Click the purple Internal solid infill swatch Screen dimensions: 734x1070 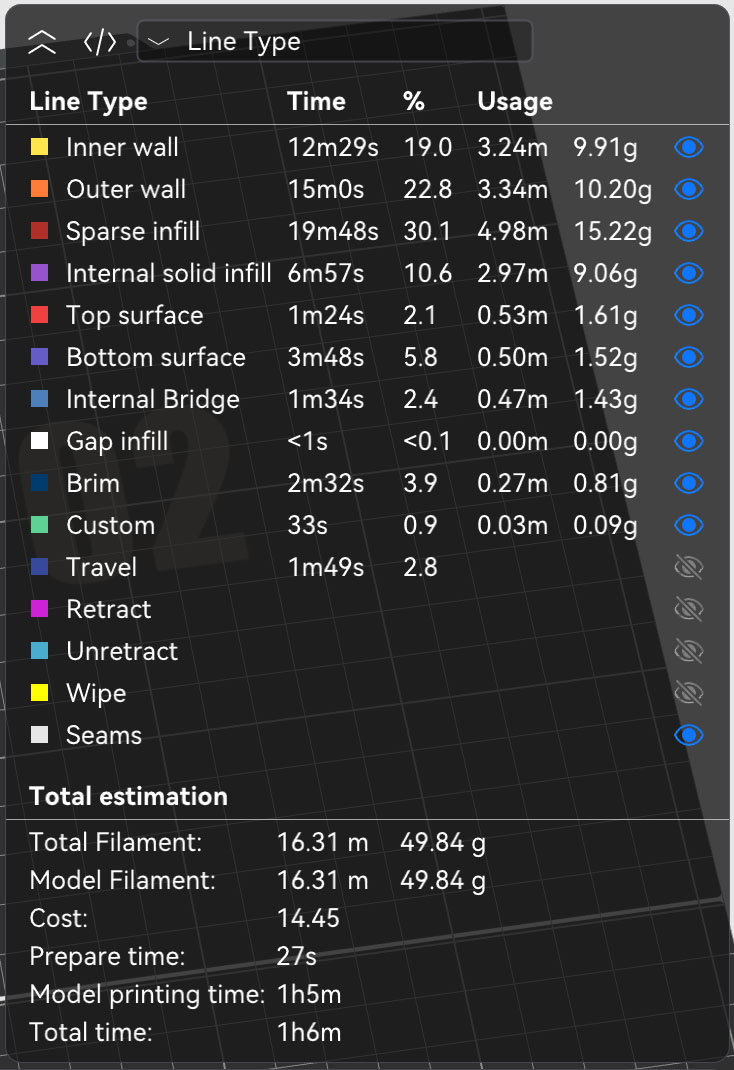click(40, 274)
